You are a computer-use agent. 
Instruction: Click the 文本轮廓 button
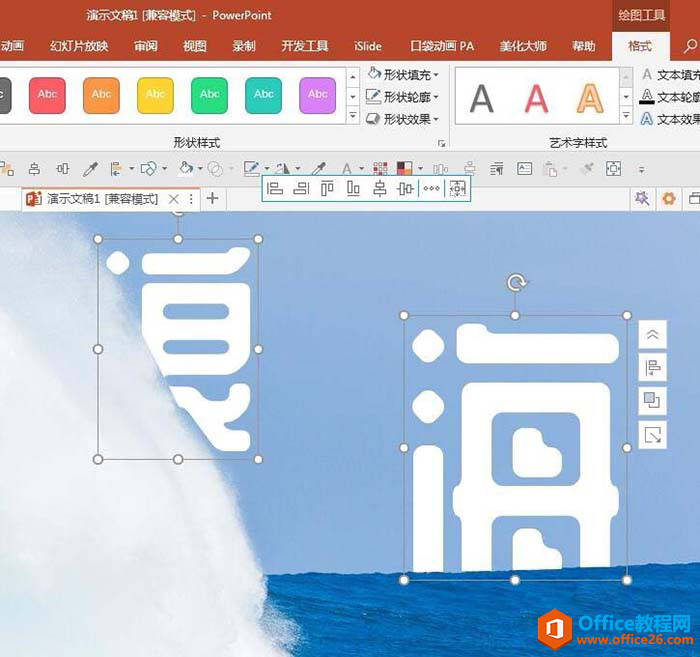point(670,97)
